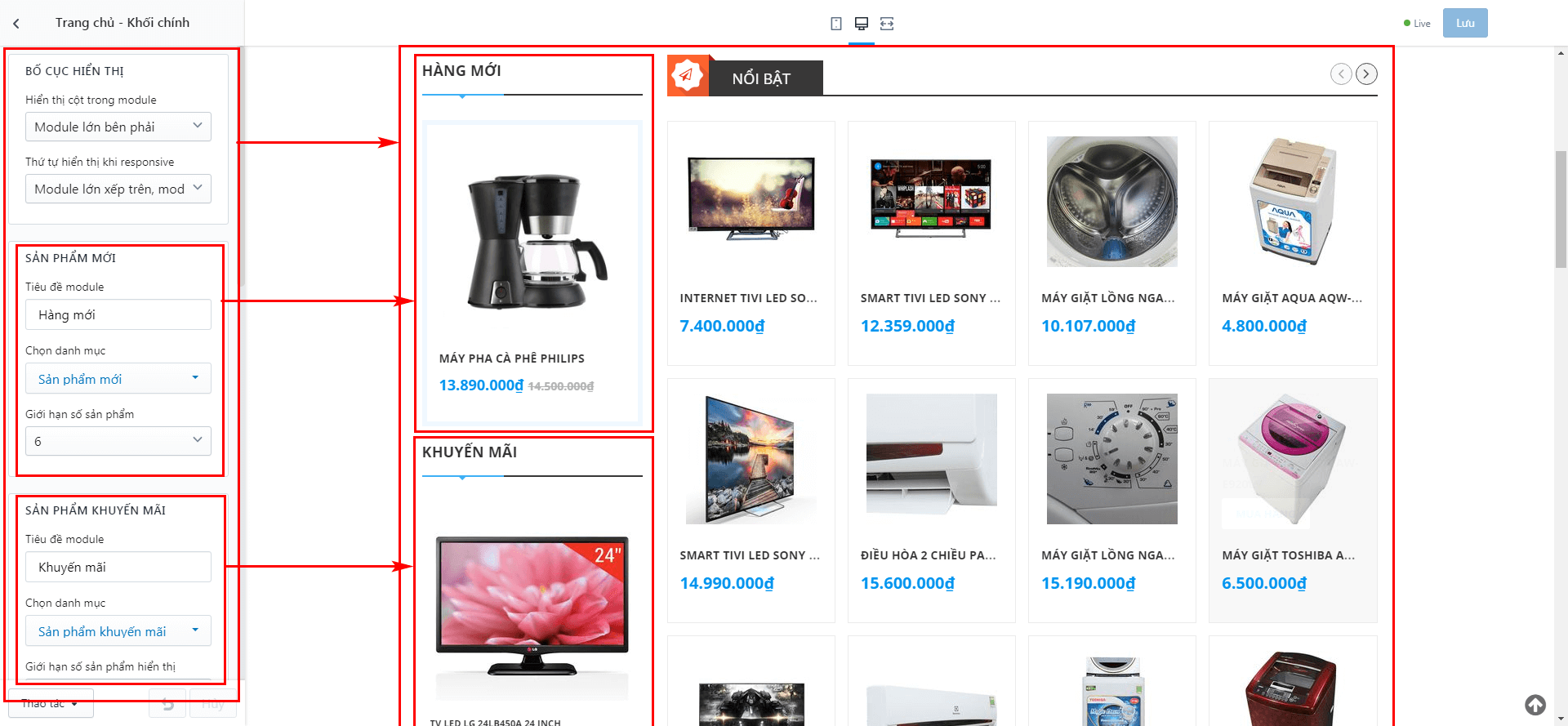Image resolution: width=1568 pixels, height=726 pixels.
Task: Click the 'Hàng mới' section heading
Action: coord(461,71)
